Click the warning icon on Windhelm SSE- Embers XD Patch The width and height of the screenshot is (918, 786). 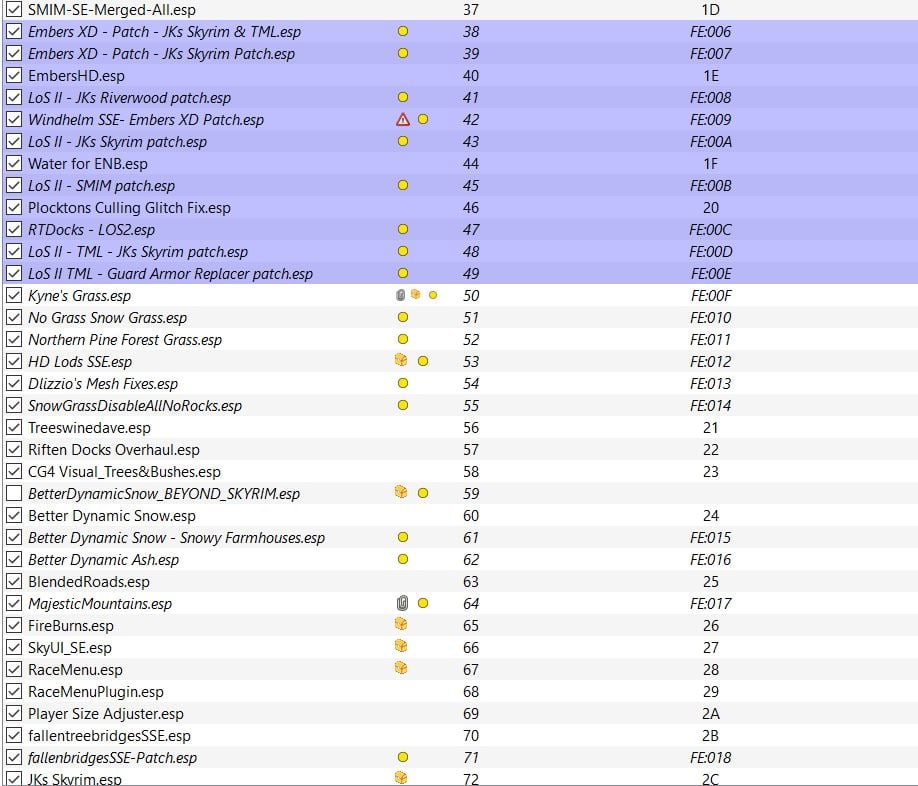click(403, 119)
